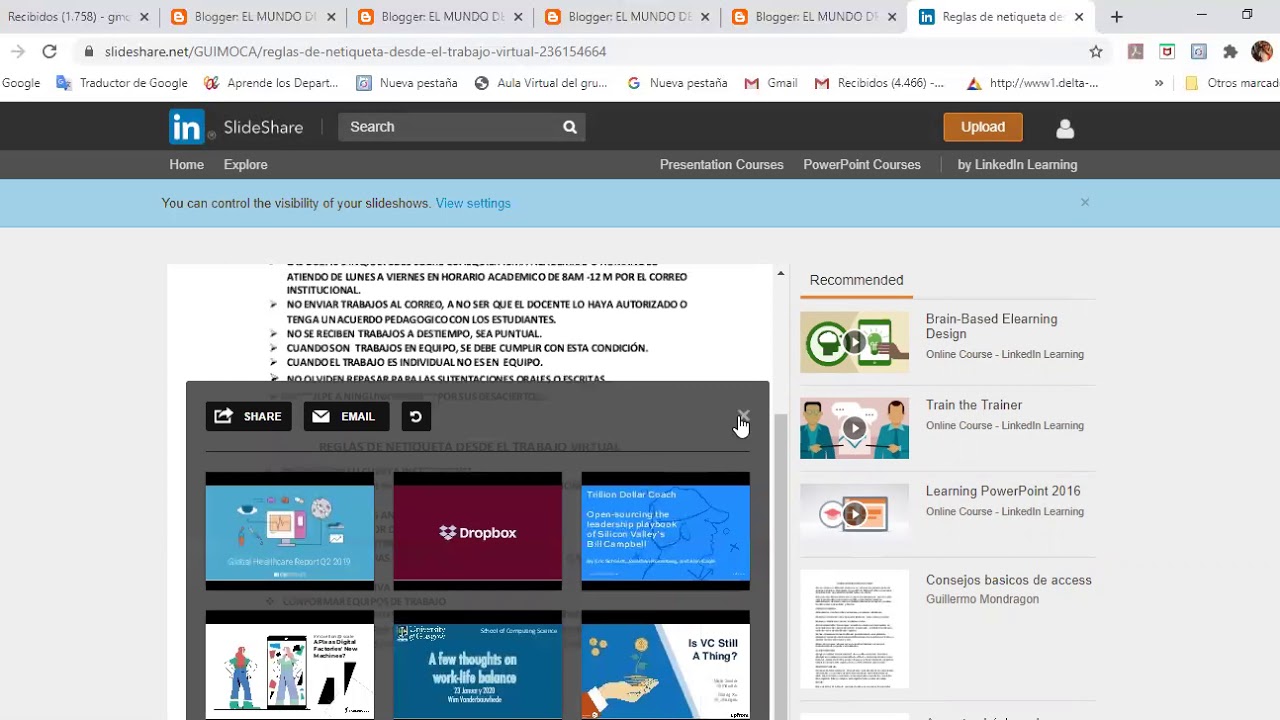Open work-life balance presentation thumbnail
Screen dimensions: 1280x720
point(478,665)
